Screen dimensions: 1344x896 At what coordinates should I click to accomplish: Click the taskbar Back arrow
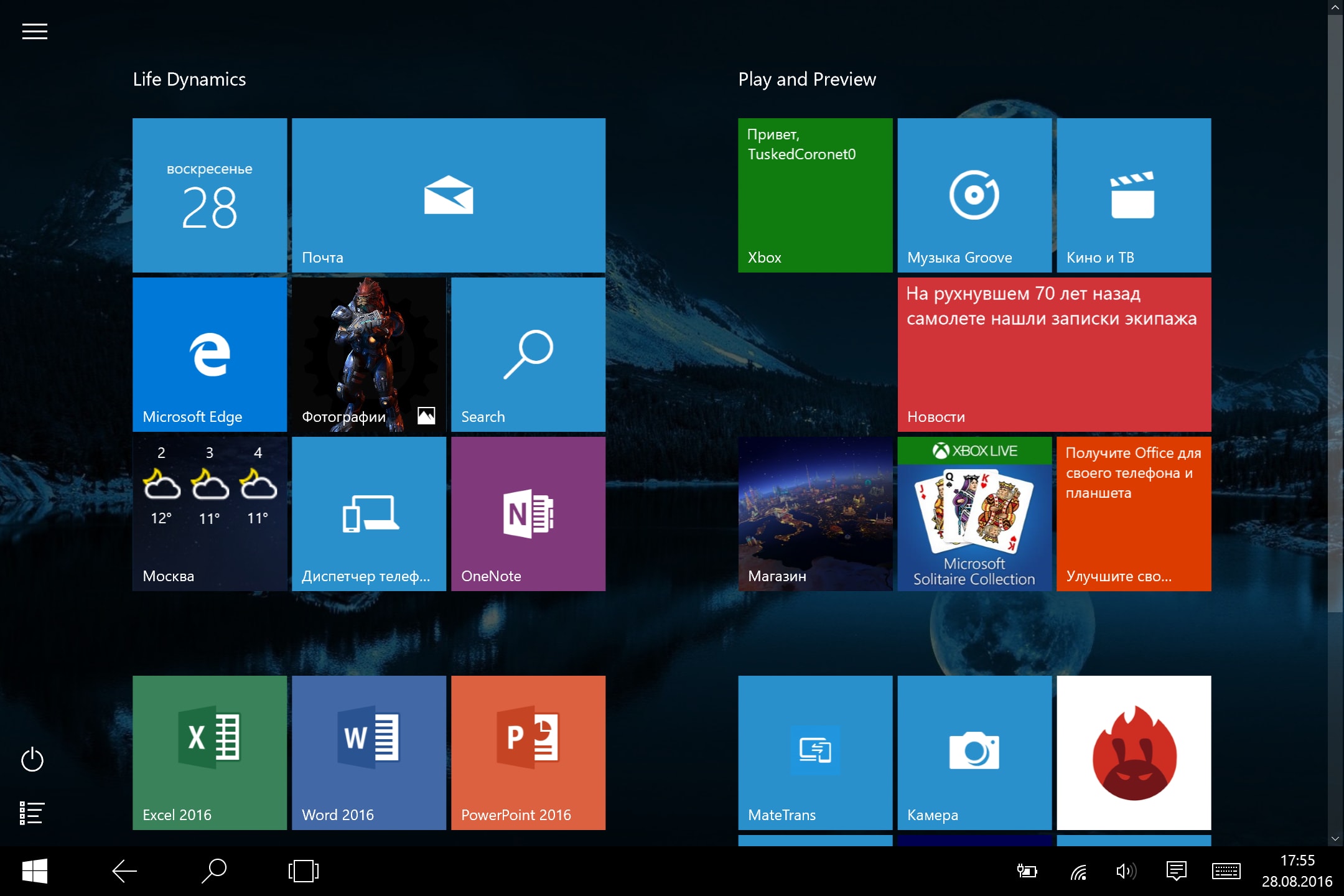124,871
